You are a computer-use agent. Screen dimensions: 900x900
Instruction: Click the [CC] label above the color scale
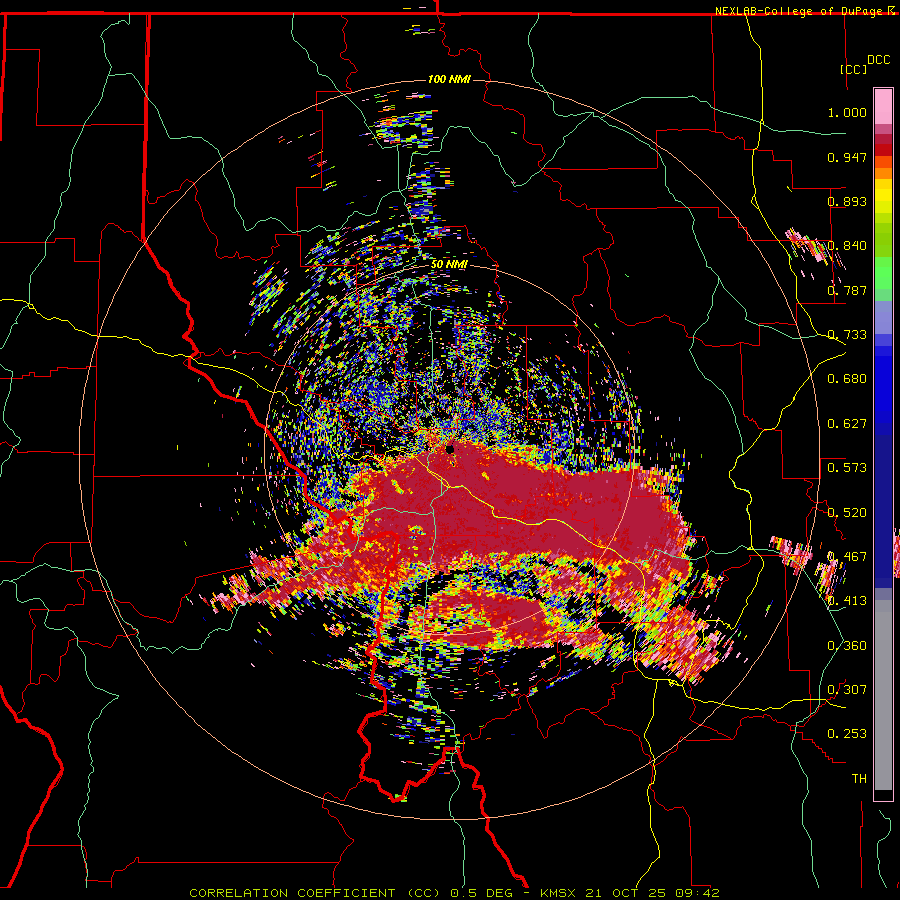(x=853, y=69)
